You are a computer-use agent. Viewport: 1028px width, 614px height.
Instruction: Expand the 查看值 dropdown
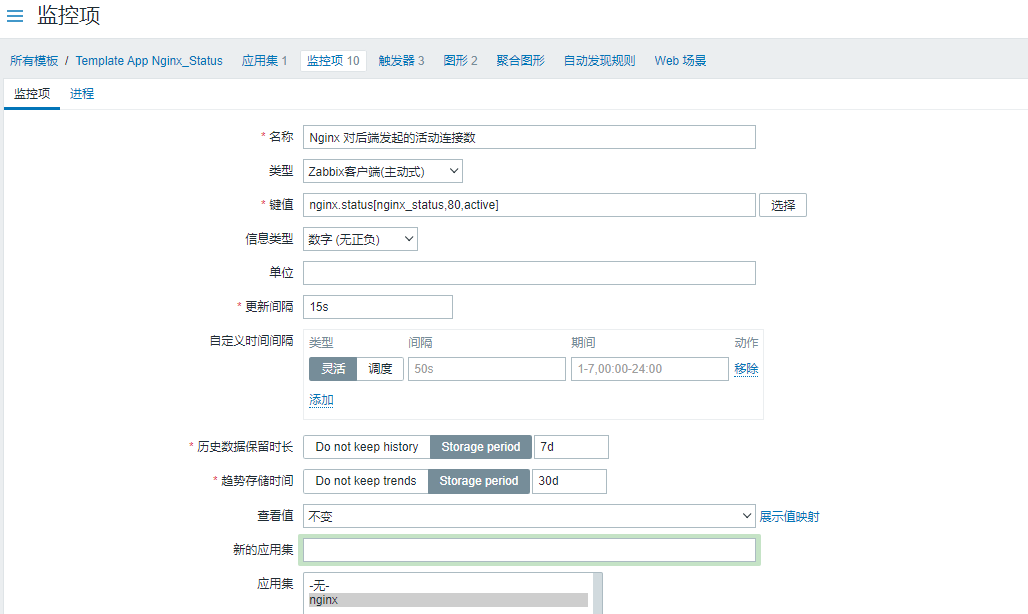pos(529,516)
